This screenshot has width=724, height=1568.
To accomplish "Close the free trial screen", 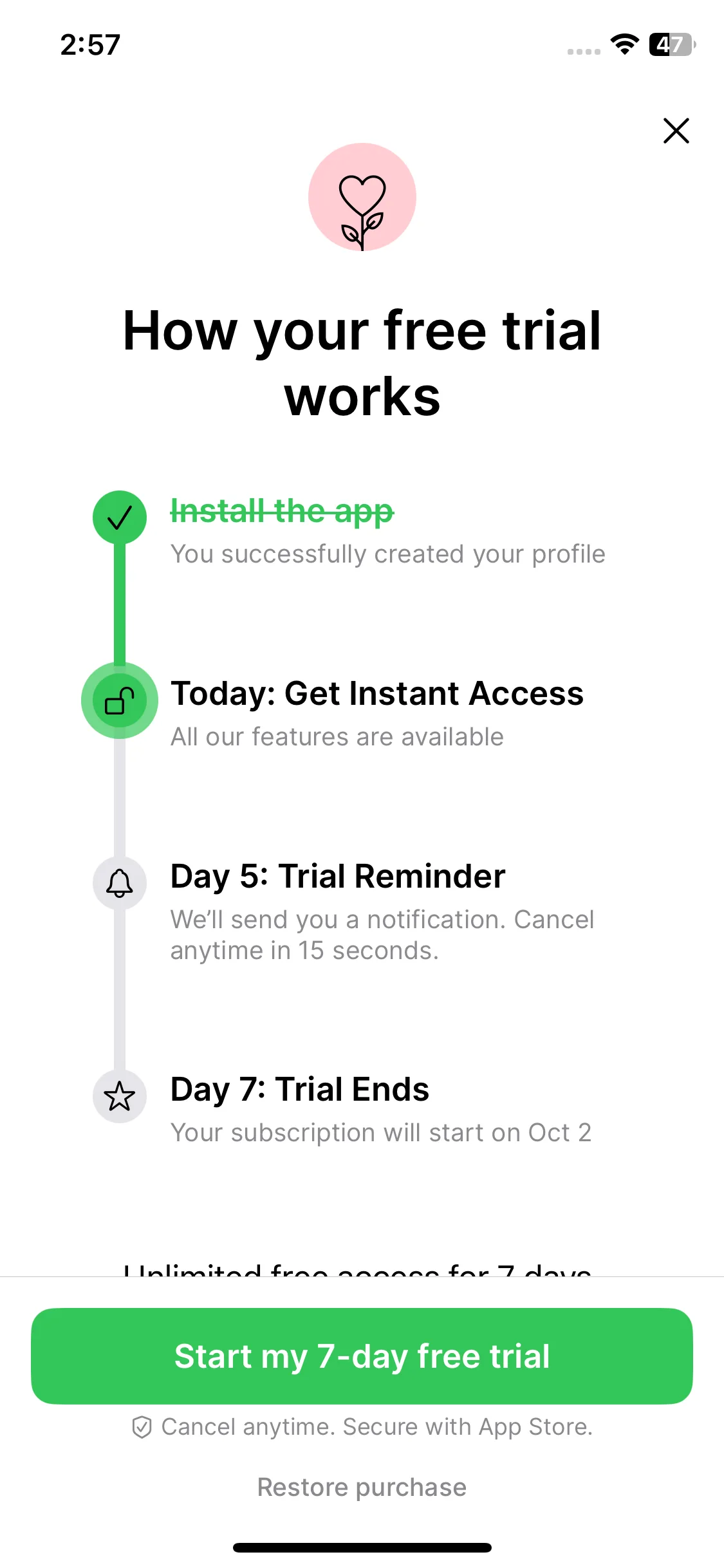I will [676, 131].
